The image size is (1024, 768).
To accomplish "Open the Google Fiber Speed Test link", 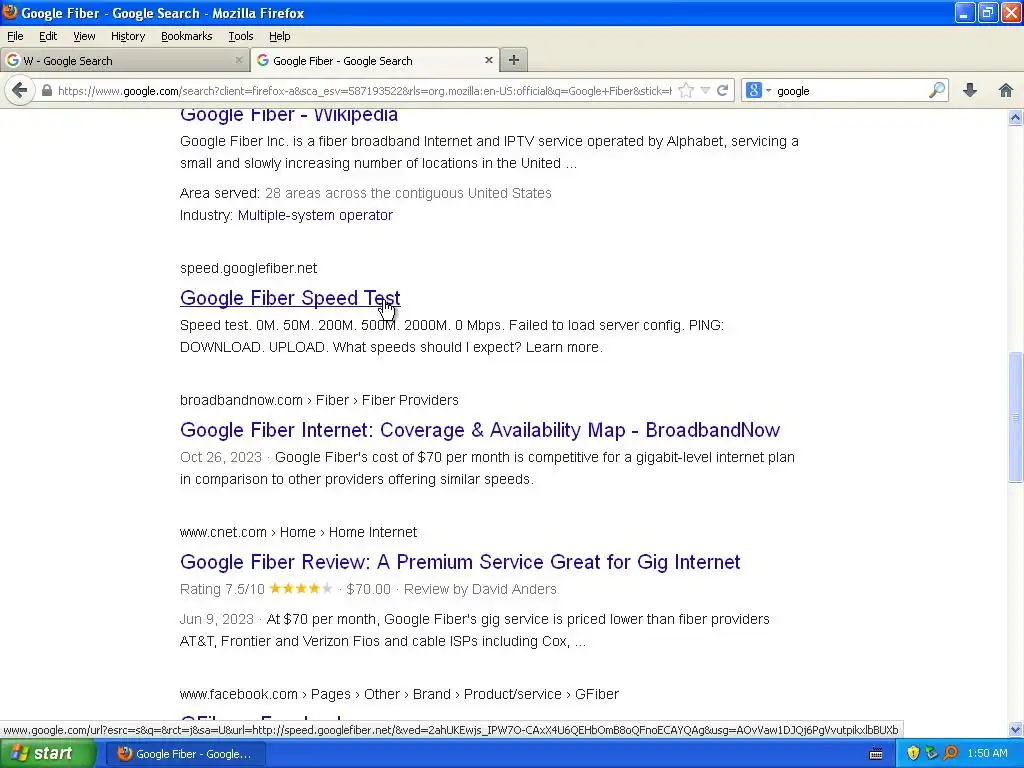I will pyautogui.click(x=290, y=298).
